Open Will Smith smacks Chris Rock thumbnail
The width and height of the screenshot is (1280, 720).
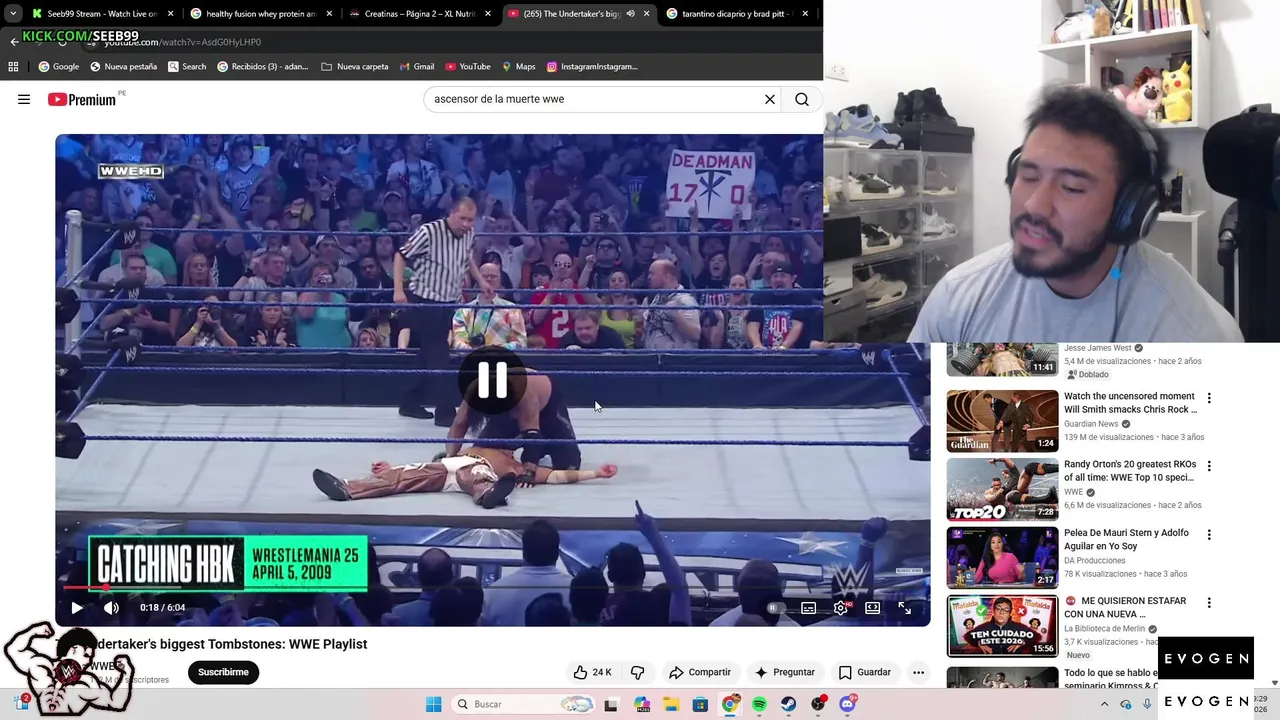tap(1002, 421)
